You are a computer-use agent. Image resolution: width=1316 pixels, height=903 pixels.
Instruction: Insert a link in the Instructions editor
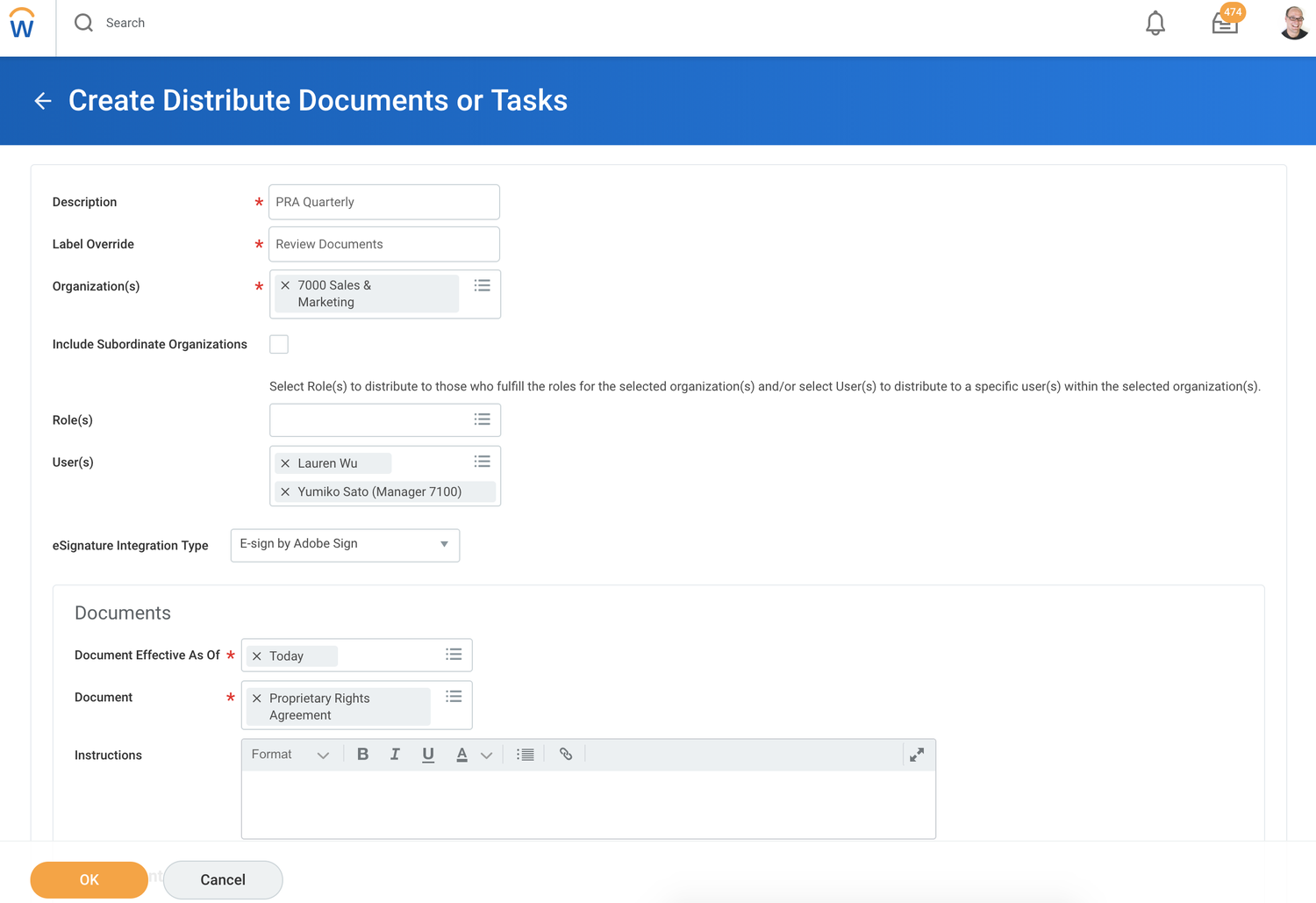click(x=565, y=754)
